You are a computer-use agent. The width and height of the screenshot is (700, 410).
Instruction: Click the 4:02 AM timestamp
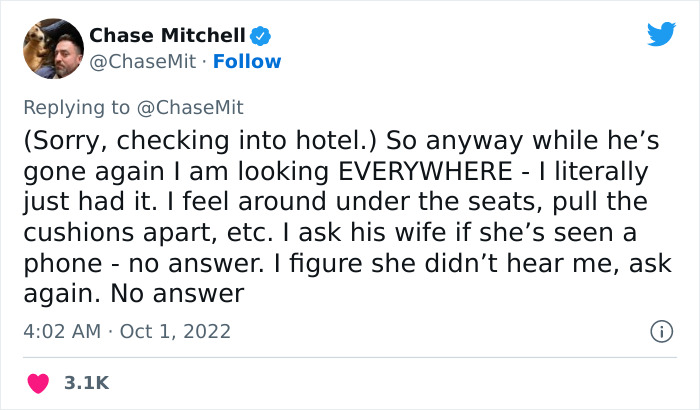pyautogui.click(x=59, y=331)
